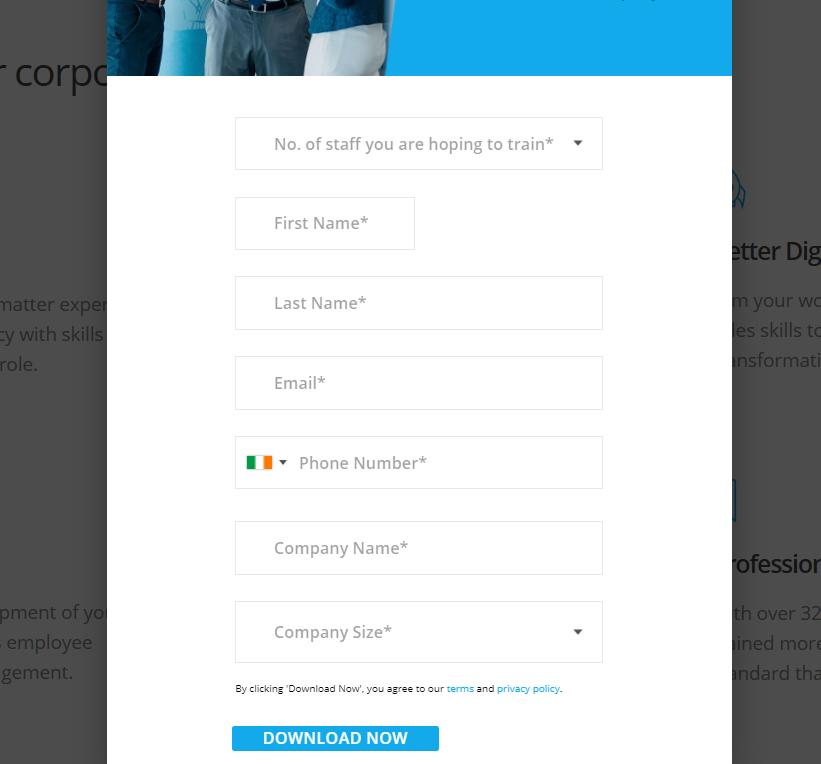Focus the First Name field
Viewport: 821px width, 764px height.
(325, 224)
